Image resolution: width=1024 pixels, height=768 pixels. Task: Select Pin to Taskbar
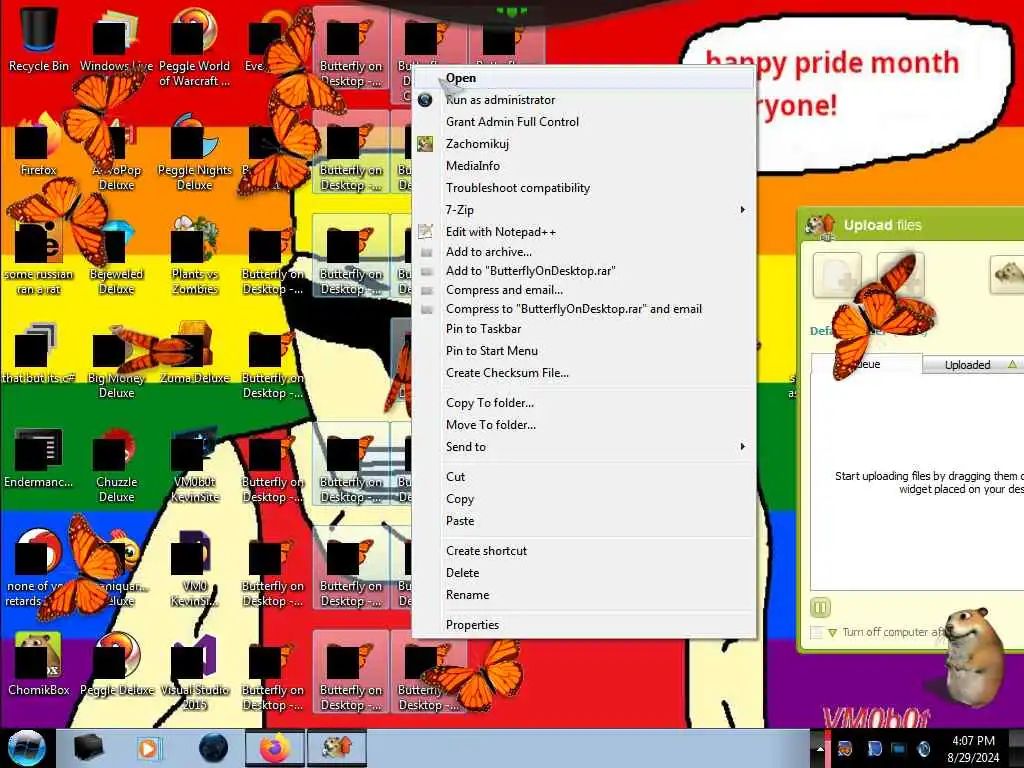tap(584, 328)
